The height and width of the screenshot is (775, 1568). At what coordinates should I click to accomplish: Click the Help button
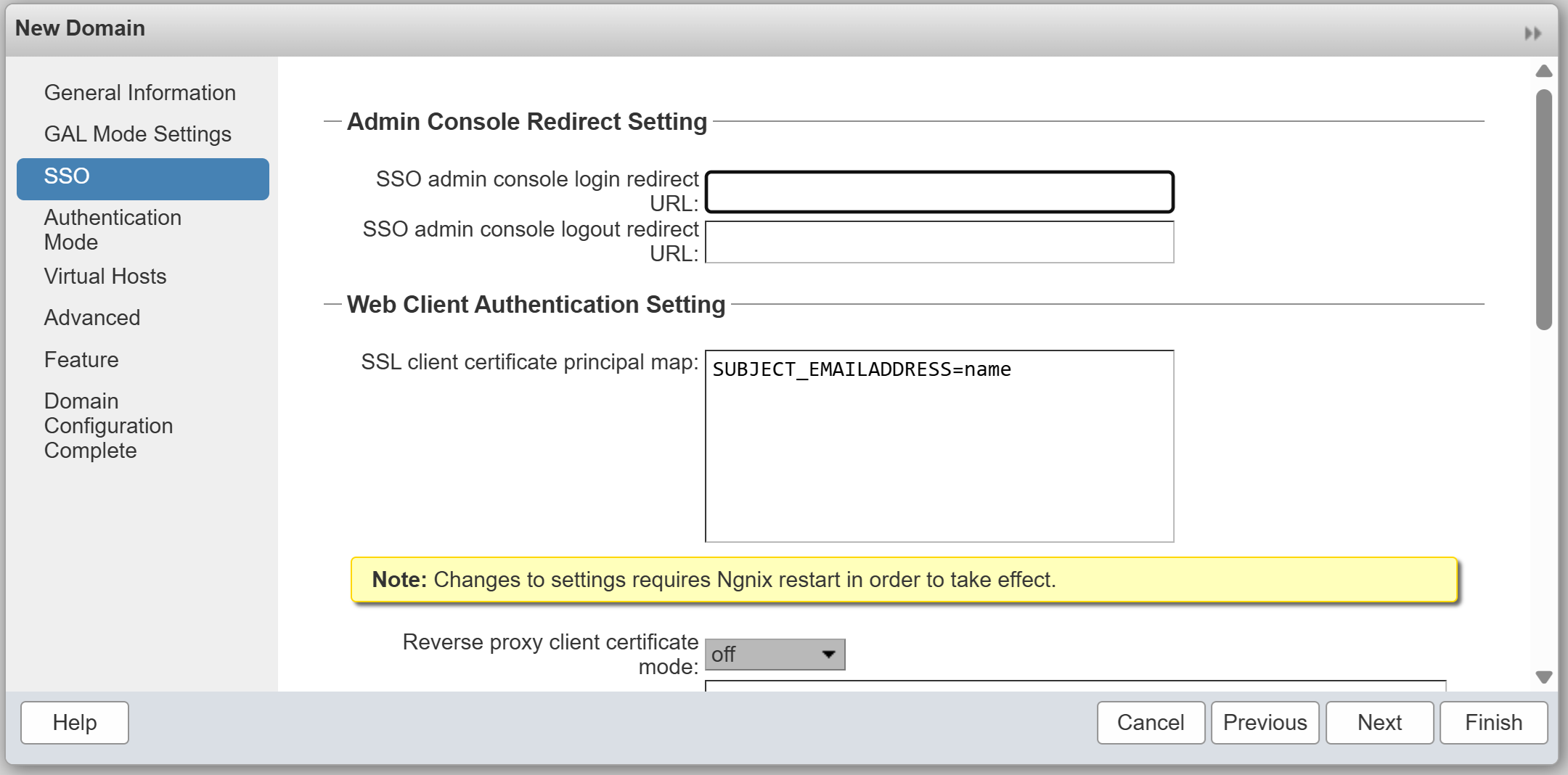75,723
